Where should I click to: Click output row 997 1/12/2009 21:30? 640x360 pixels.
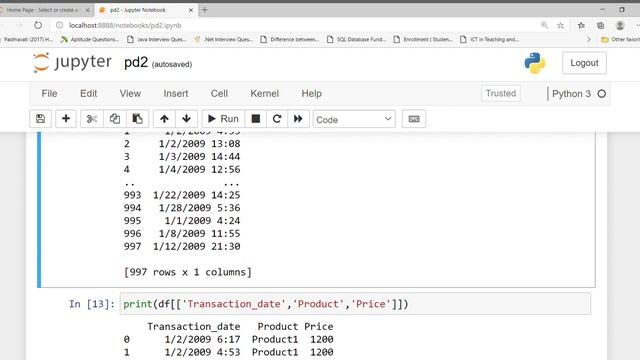182,247
